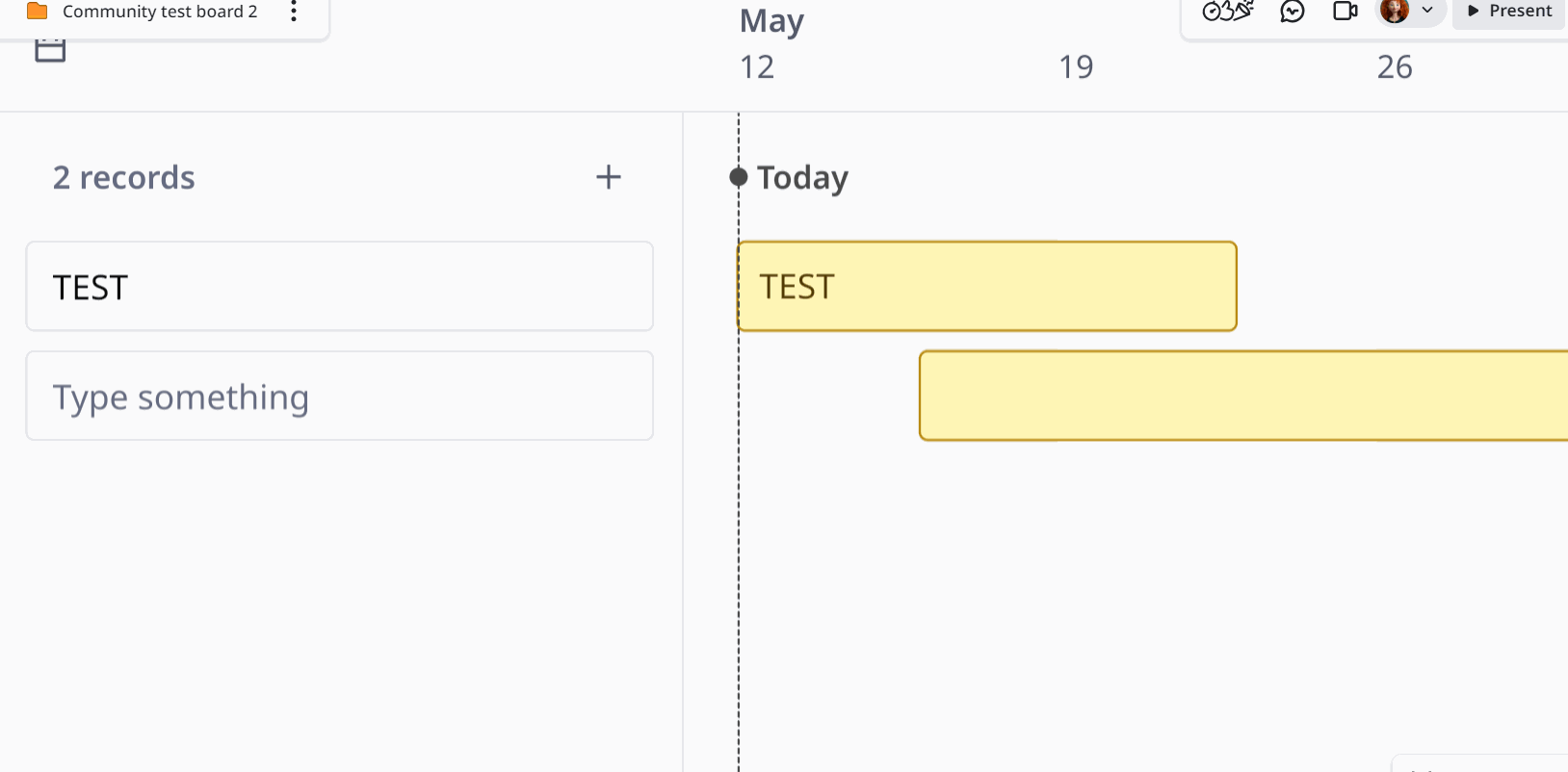Select the empty yellow timeline bar
The image size is (1568, 772).
click(x=1243, y=396)
